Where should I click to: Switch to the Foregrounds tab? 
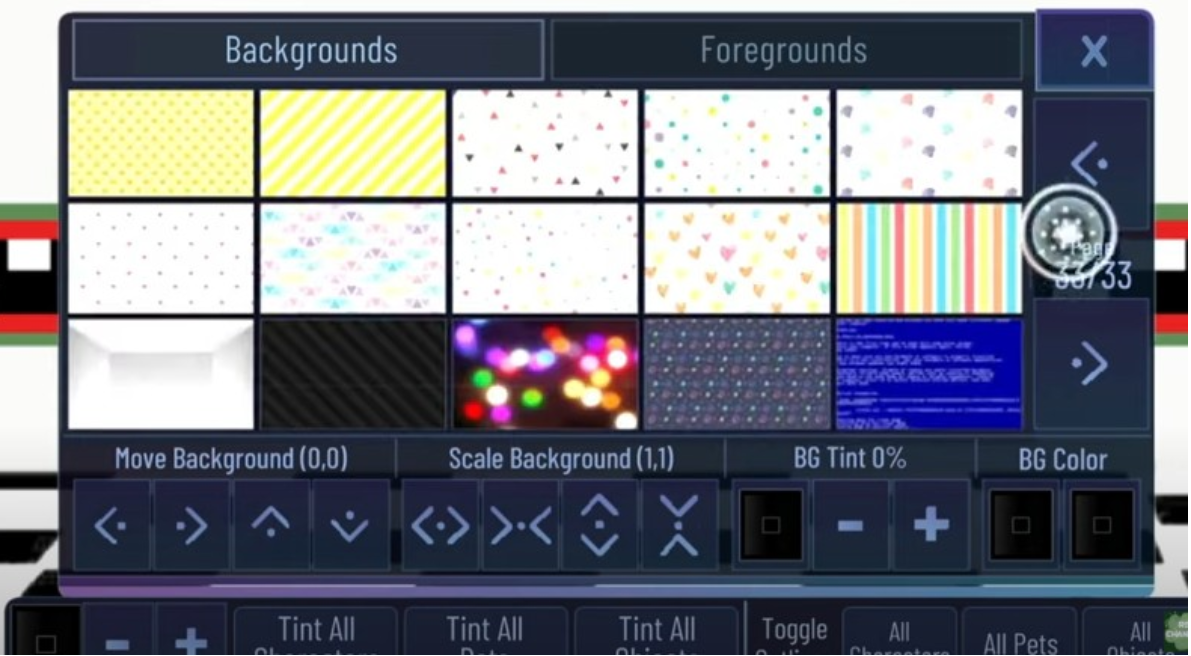(785, 50)
